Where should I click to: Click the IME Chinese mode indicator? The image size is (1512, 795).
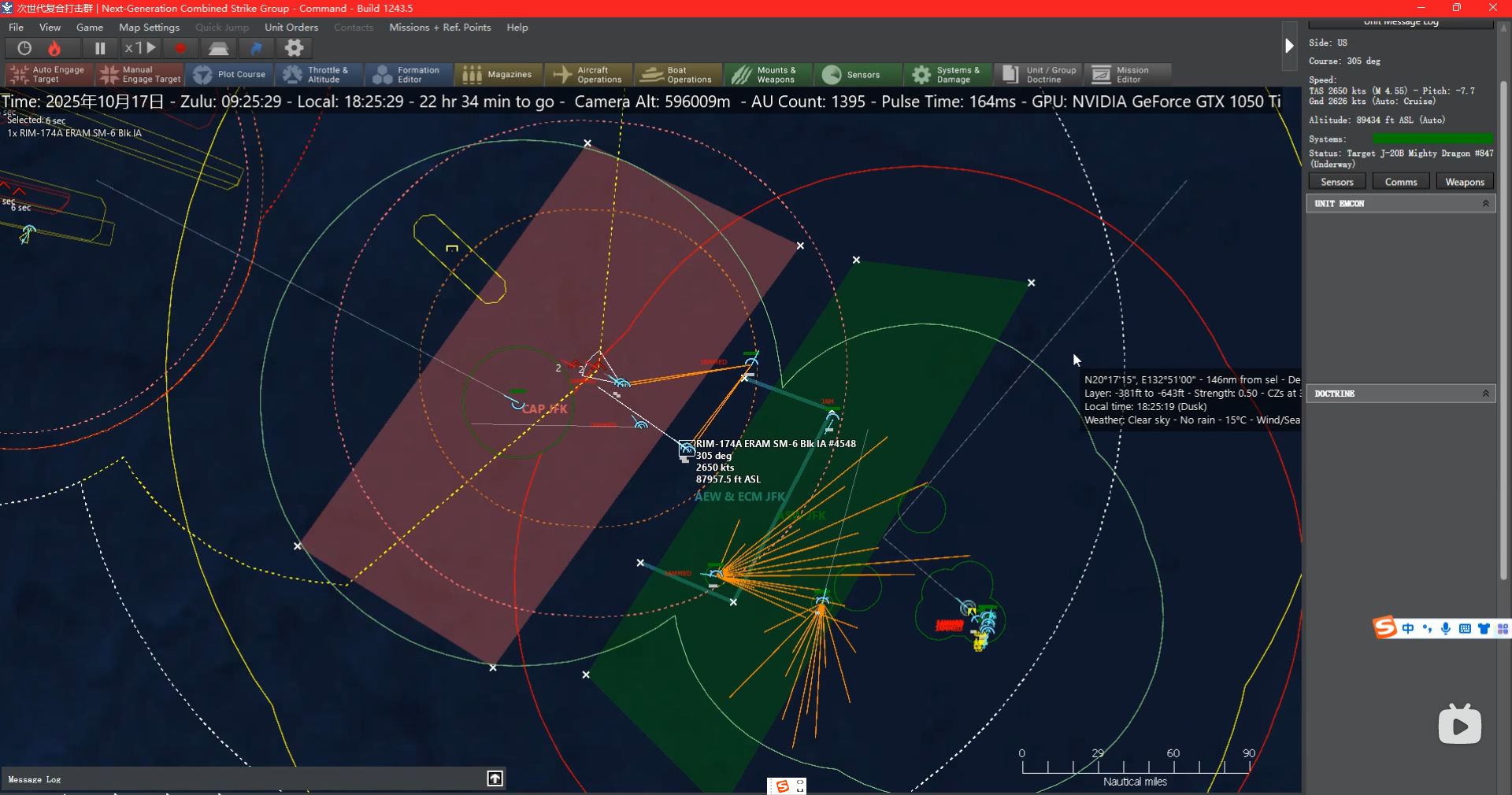click(1408, 628)
